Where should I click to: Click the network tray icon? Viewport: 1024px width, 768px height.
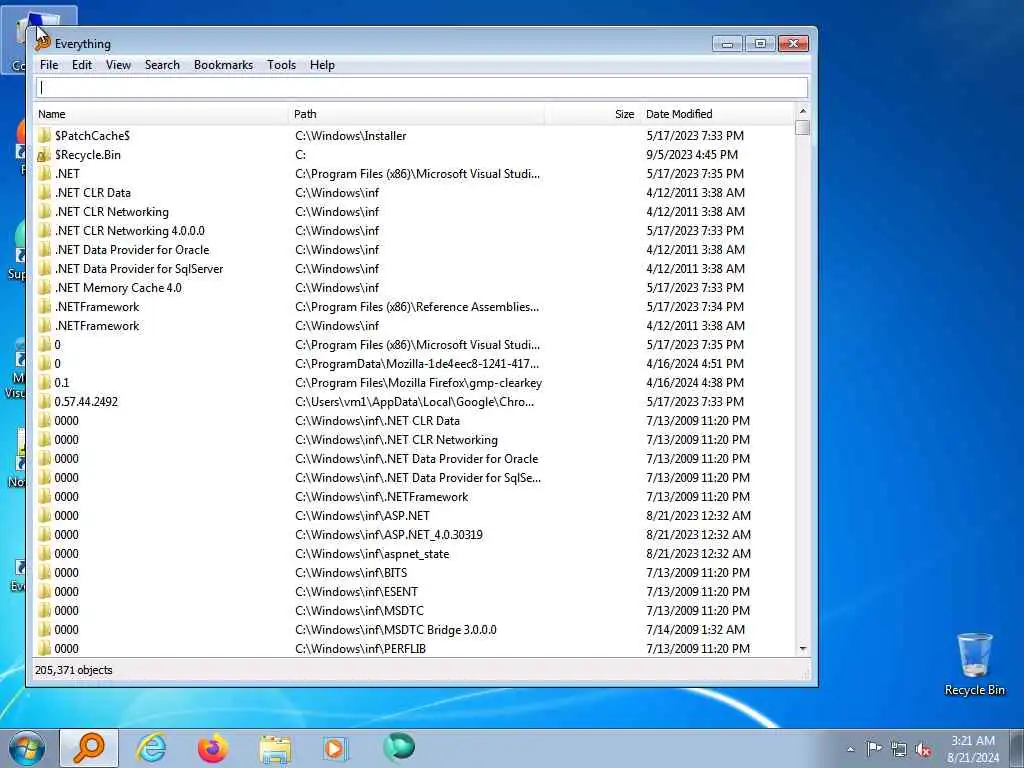point(899,749)
